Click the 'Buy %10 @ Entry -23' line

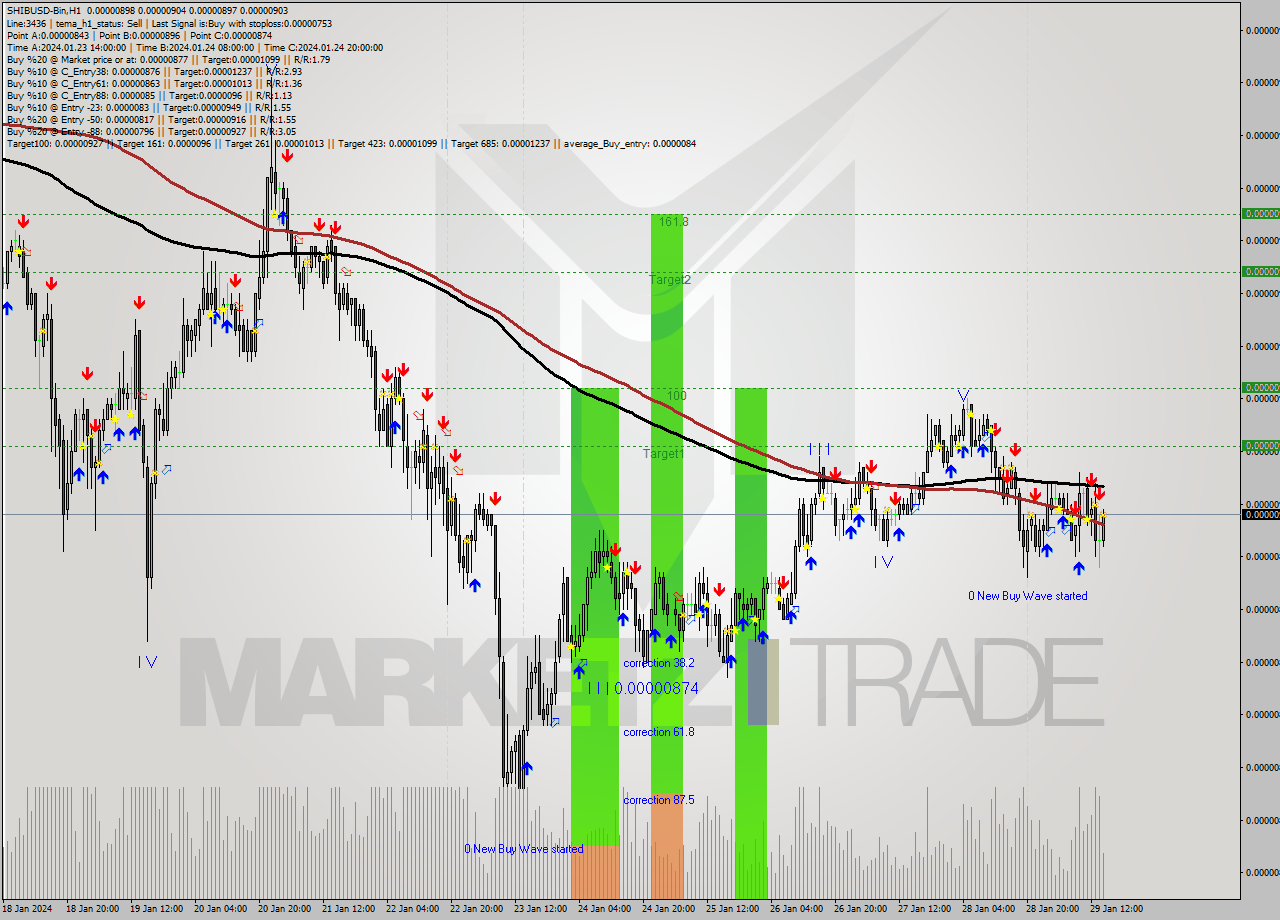(x=149, y=107)
